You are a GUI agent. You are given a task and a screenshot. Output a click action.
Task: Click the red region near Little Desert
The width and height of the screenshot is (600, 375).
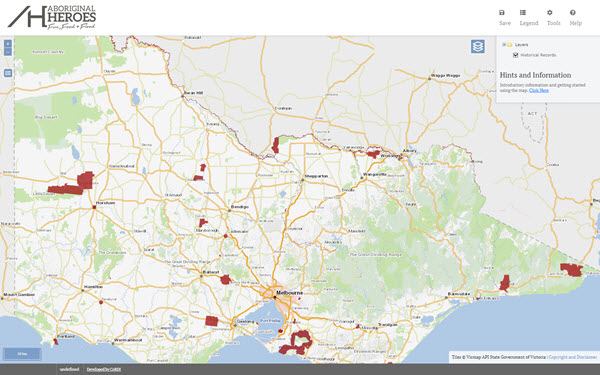(x=66, y=189)
